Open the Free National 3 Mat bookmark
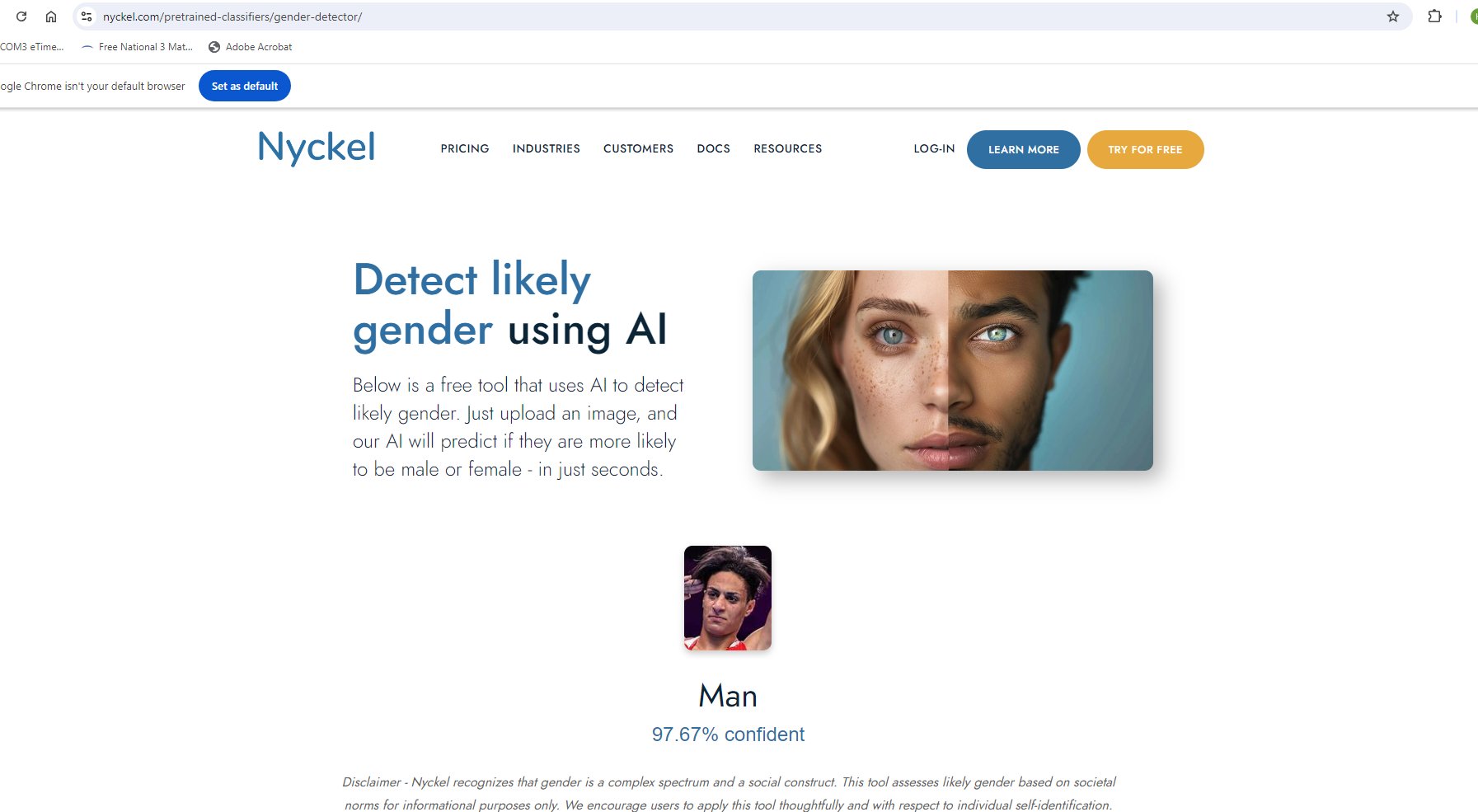Screen dimensions: 1478x812 137,47
